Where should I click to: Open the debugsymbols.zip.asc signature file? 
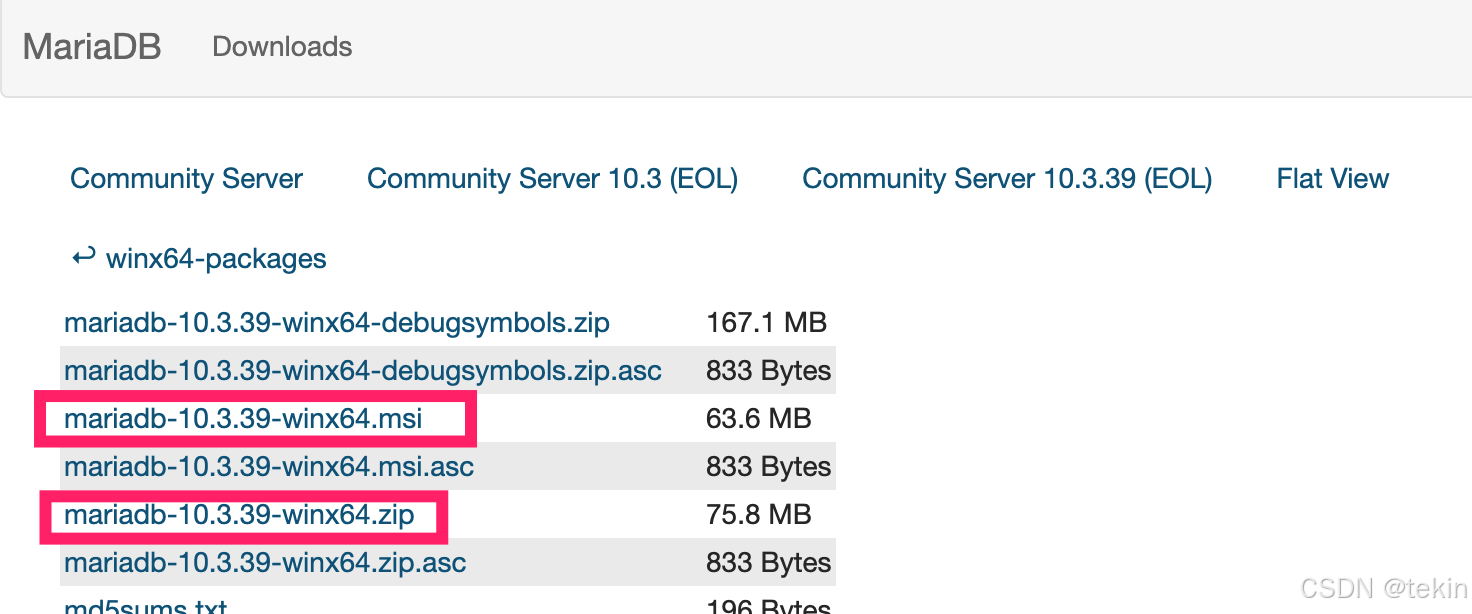pyautogui.click(x=361, y=370)
